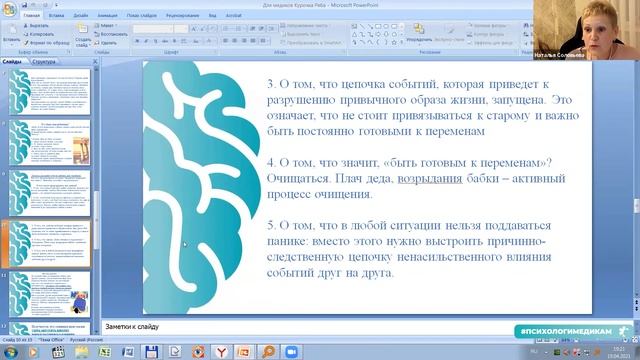
Task: Switch to the Вставка ribbon tab
Action: click(x=56, y=16)
